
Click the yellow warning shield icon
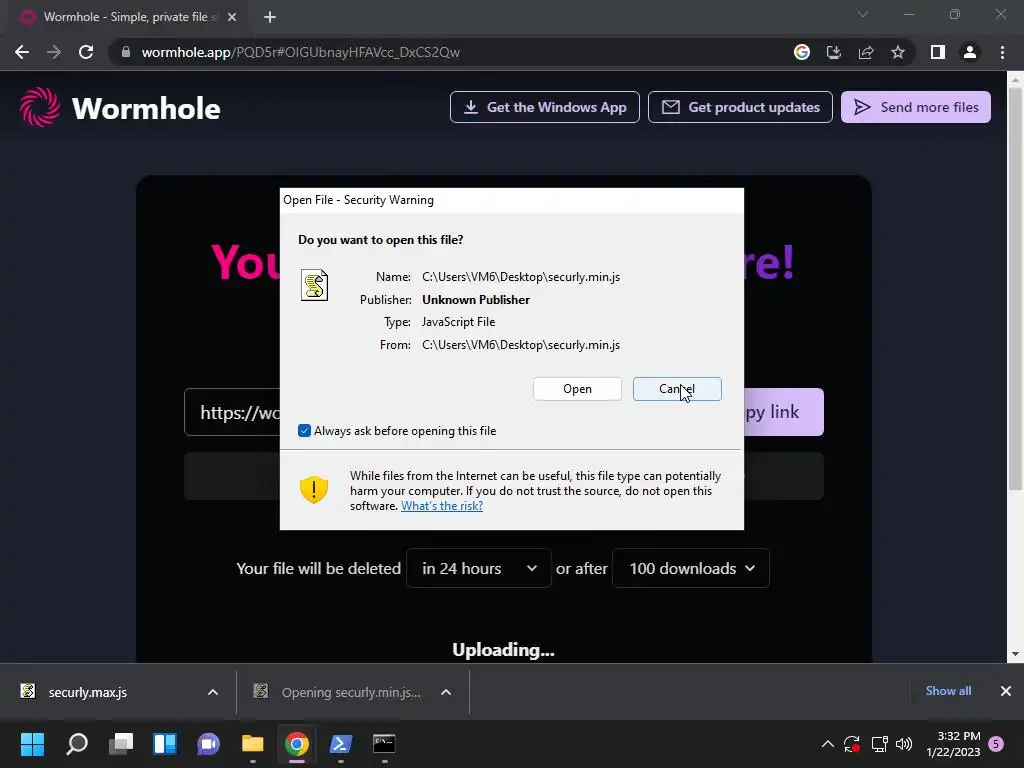(x=313, y=489)
